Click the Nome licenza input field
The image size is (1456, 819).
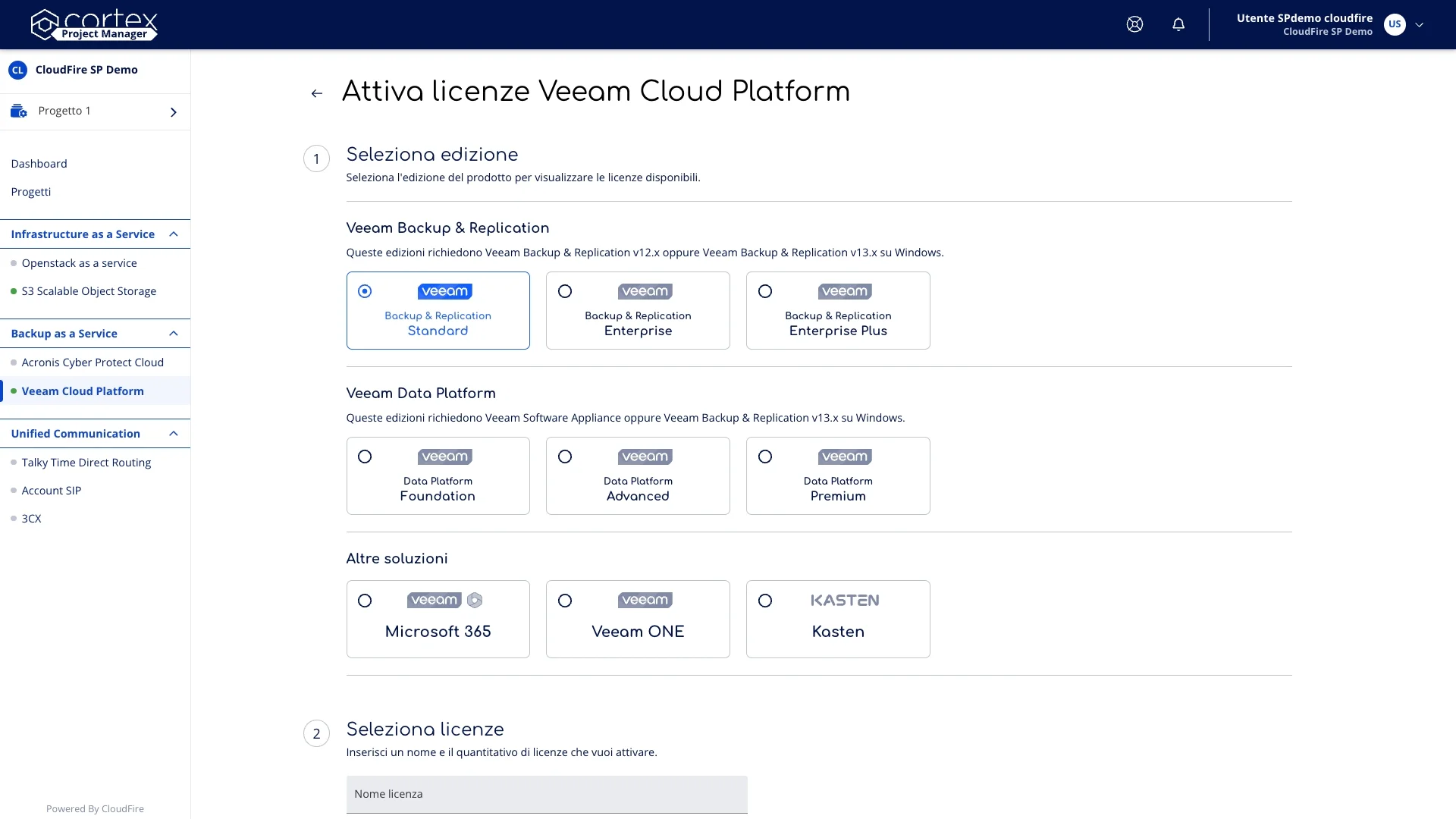546,794
